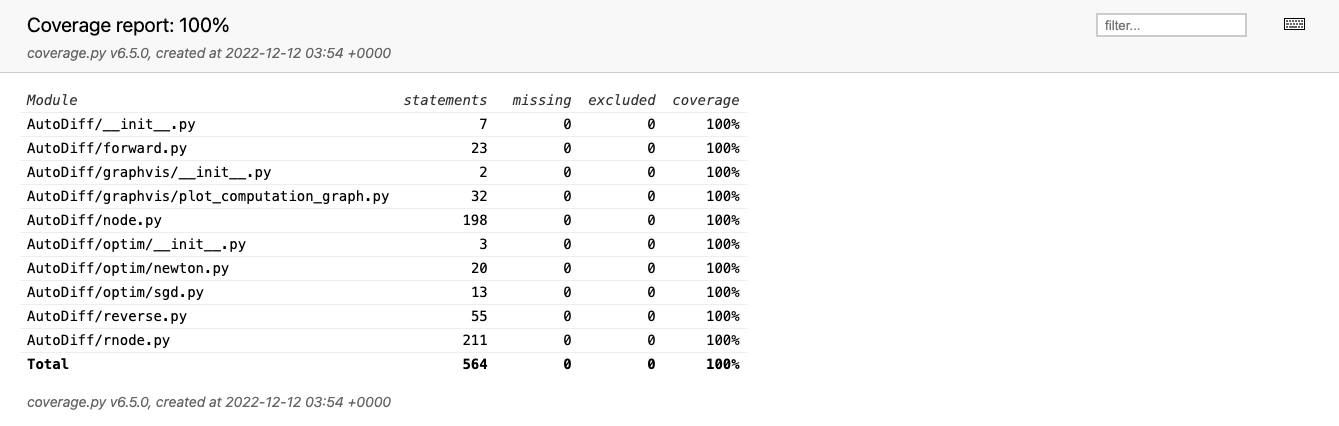Click the Coverage report: 100% heading
This screenshot has width=1339, height=426.
coord(128,25)
